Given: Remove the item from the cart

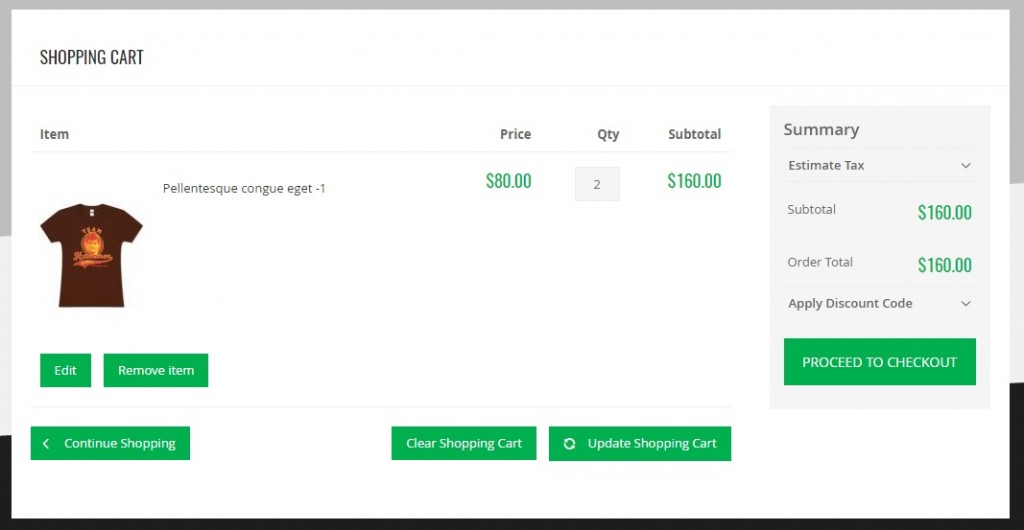Looking at the screenshot, I should (x=156, y=370).
